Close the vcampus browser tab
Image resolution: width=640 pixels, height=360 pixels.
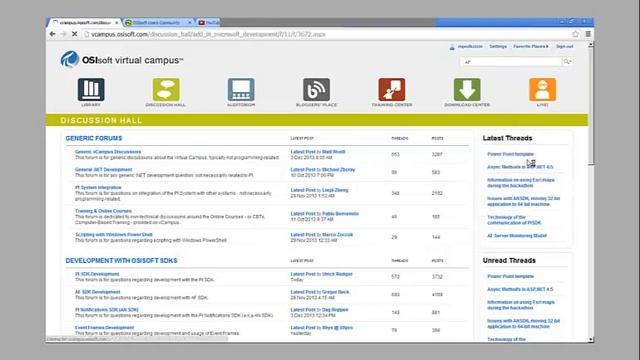117,23
